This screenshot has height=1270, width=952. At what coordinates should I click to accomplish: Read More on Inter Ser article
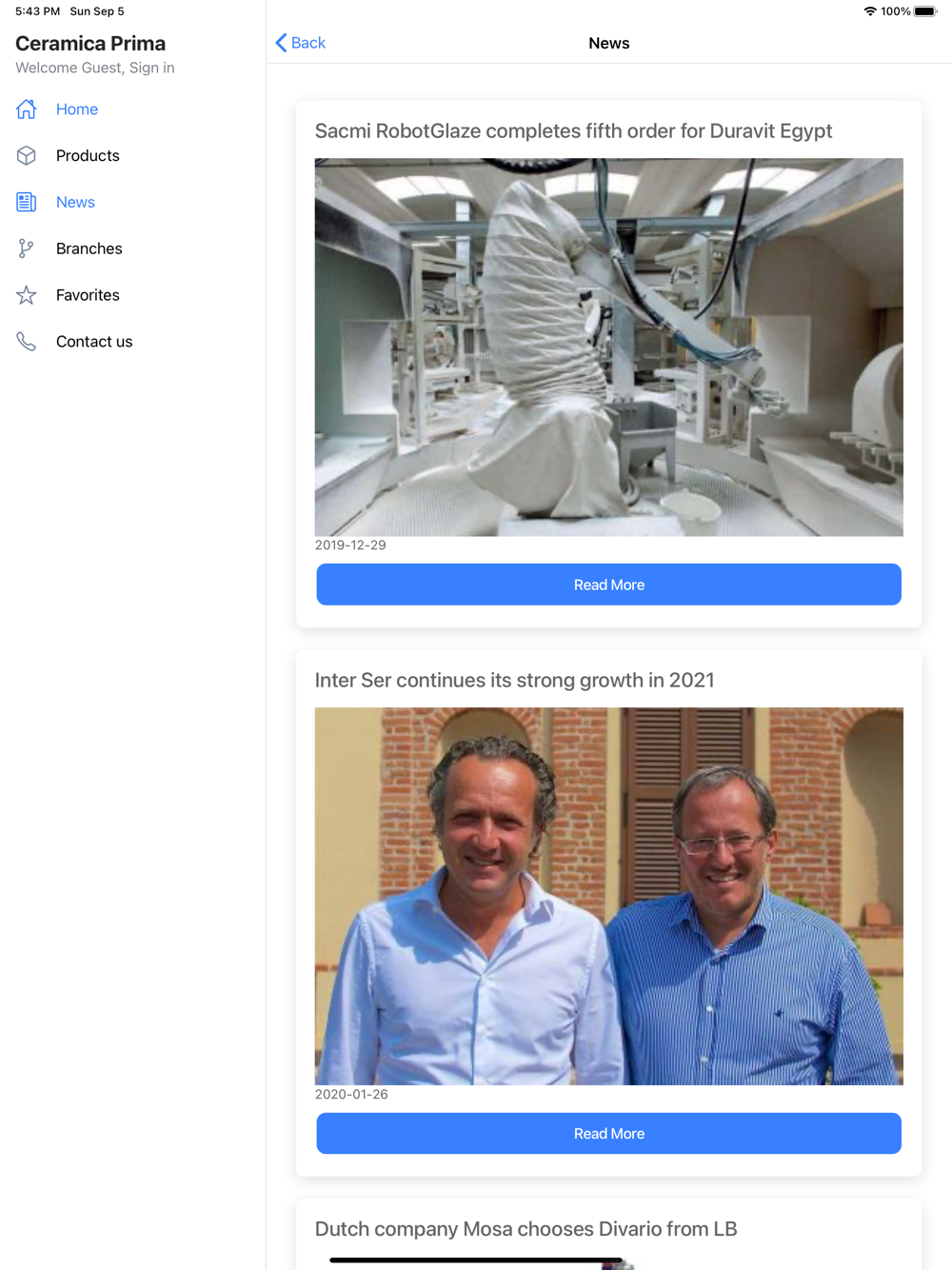click(609, 1134)
